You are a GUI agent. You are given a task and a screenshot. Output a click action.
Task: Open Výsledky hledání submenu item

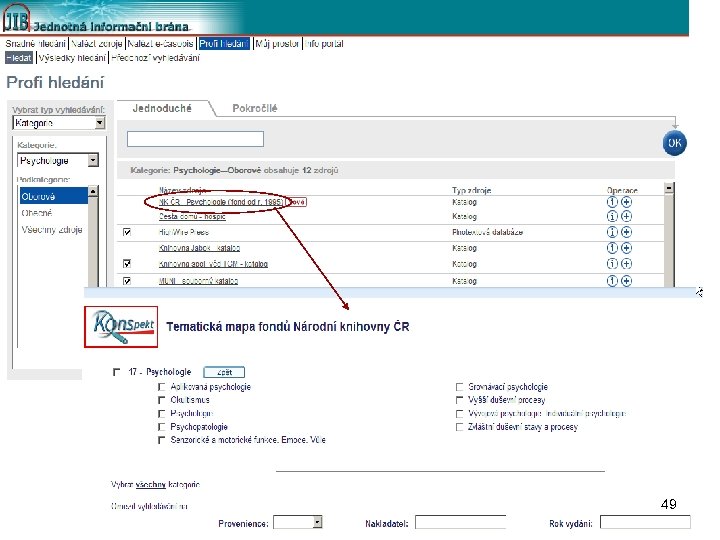[x=72, y=58]
